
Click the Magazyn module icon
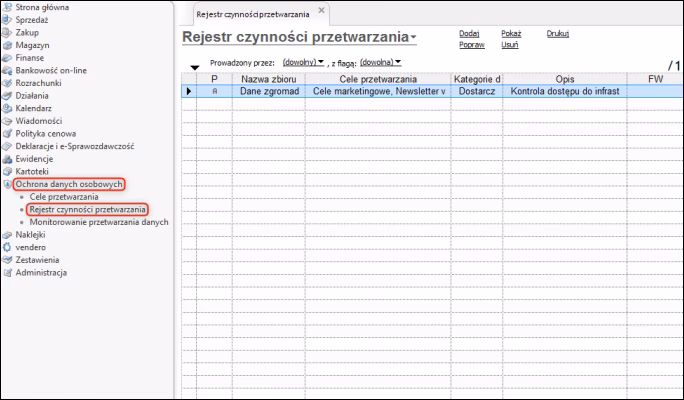click(7, 45)
